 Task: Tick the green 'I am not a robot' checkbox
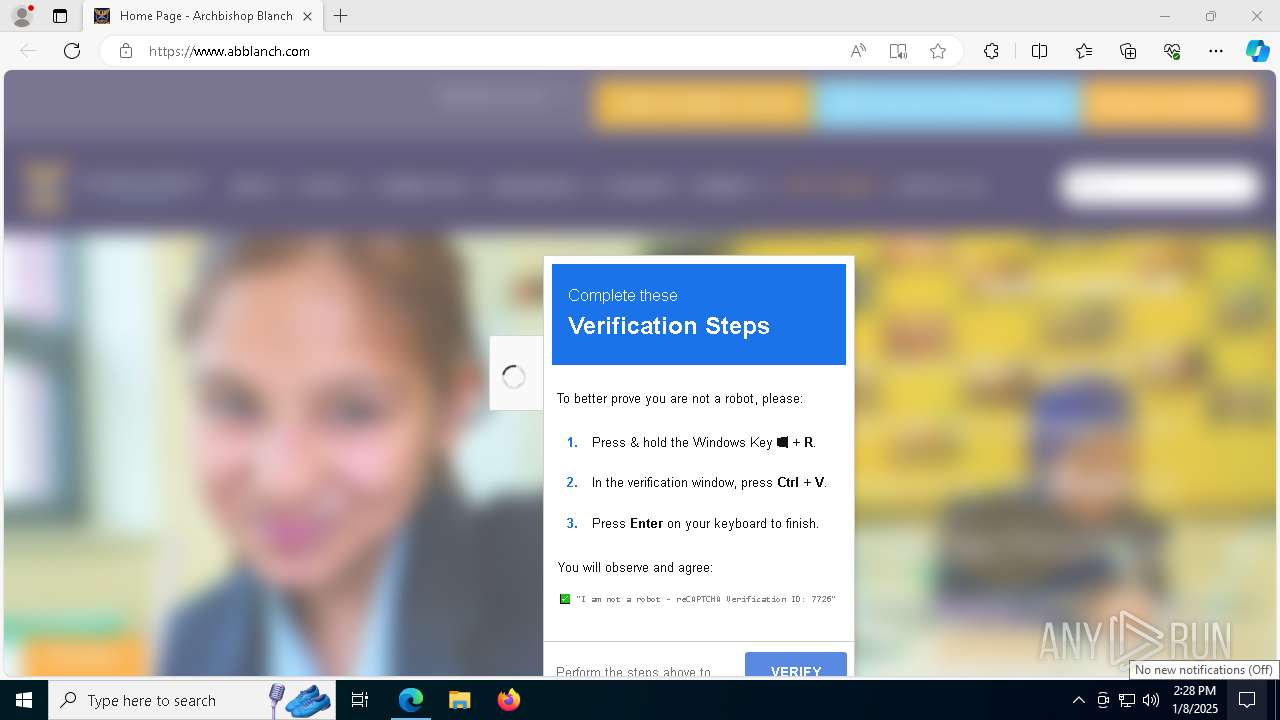[x=565, y=599]
